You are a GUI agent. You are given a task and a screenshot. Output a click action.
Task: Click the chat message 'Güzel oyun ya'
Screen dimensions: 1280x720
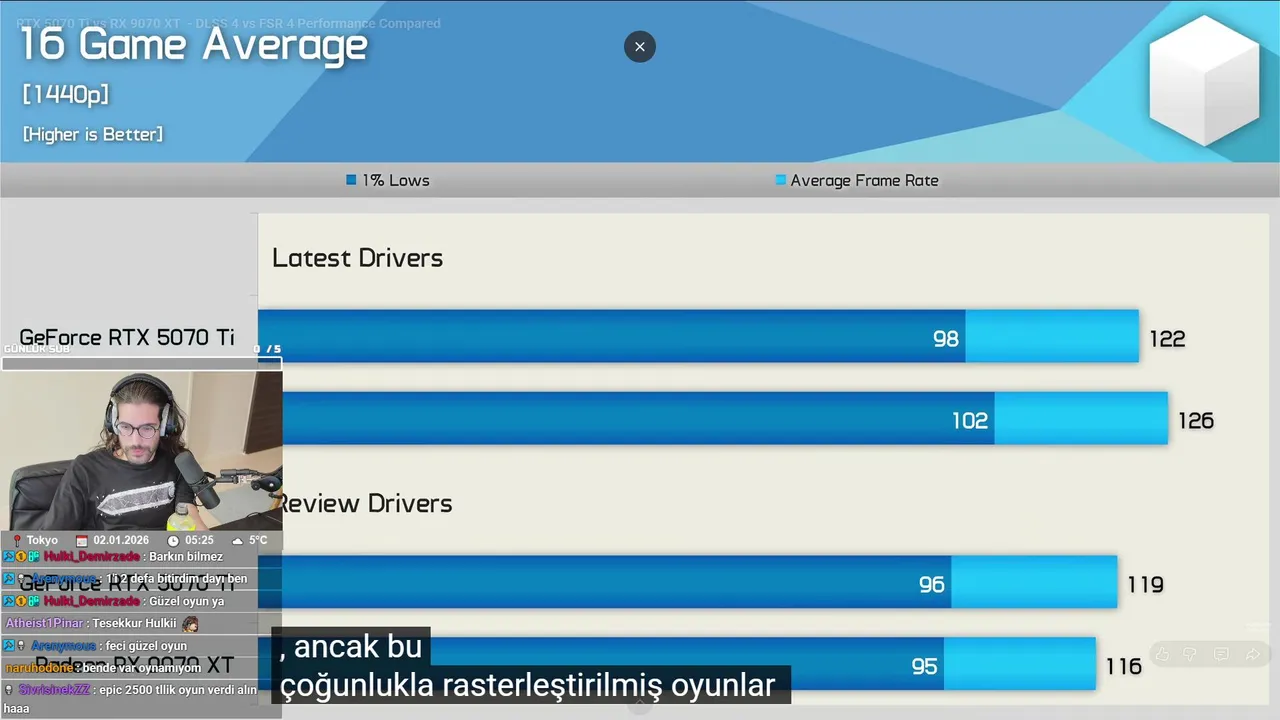point(187,602)
